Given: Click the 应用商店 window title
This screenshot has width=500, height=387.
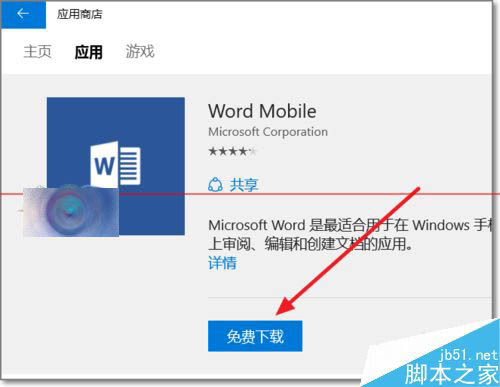Looking at the screenshot, I should (80, 14).
